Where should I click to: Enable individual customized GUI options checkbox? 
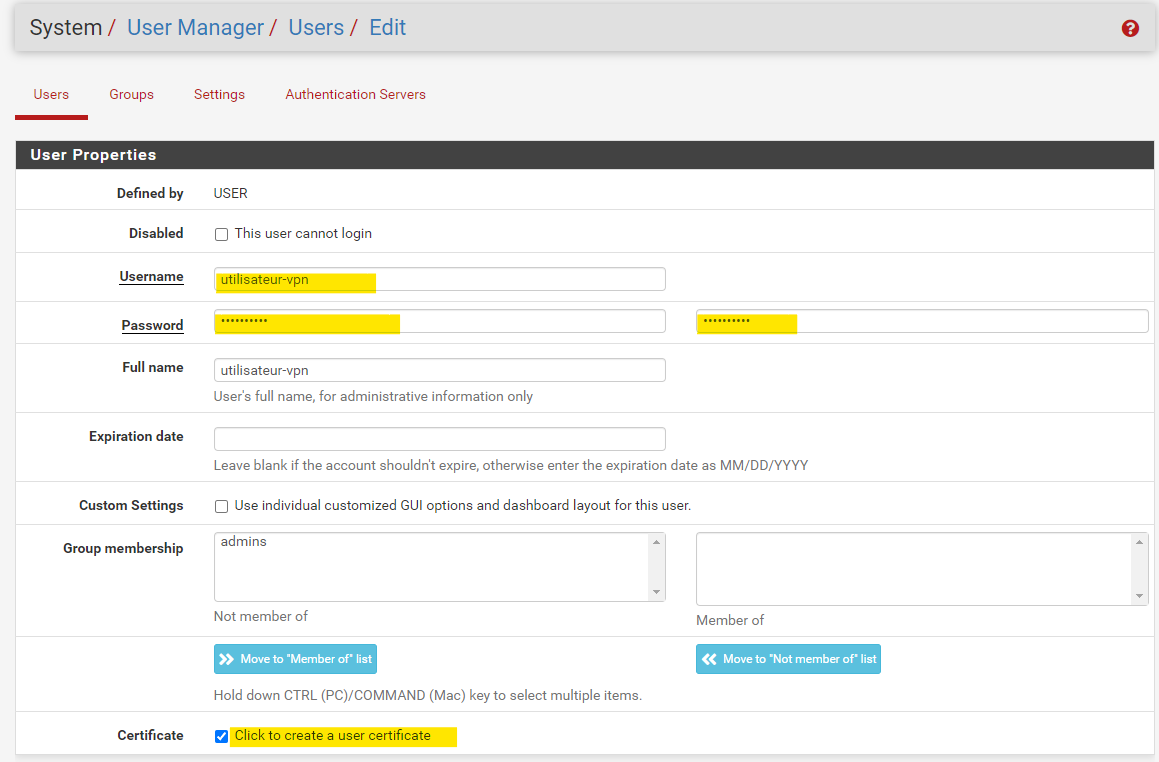(222, 506)
